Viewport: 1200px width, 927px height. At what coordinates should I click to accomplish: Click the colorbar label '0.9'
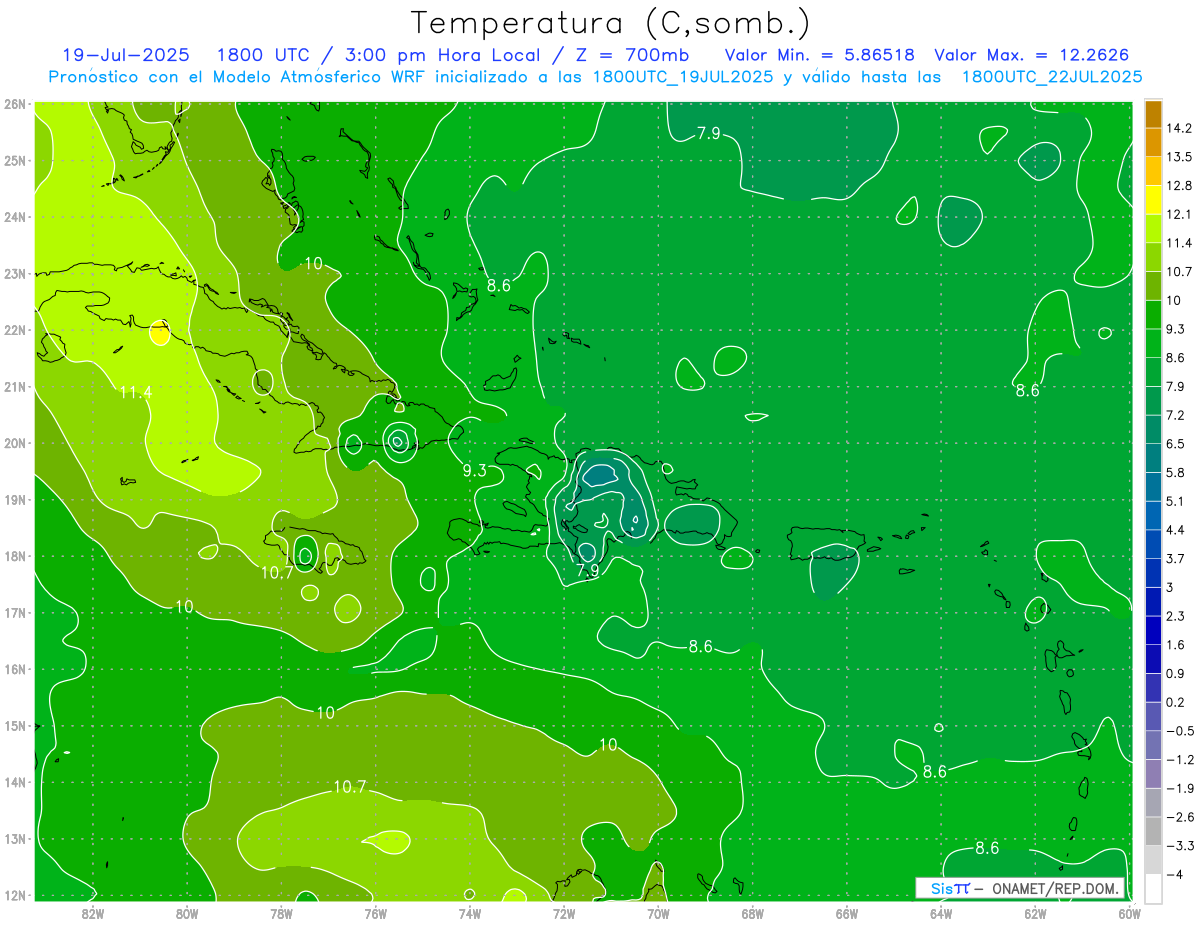tap(1176, 673)
